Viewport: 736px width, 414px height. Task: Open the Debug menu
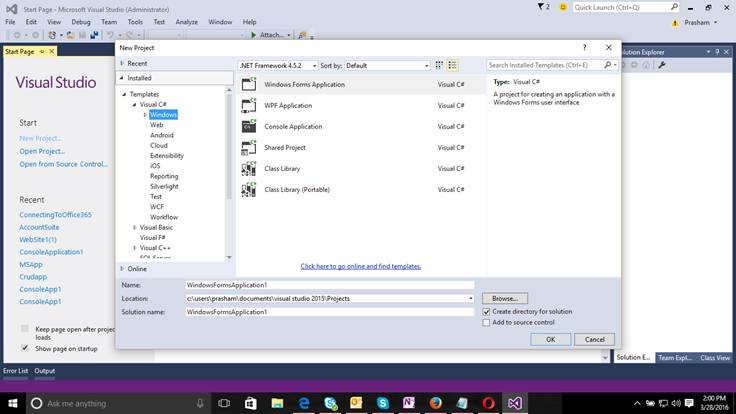80,21
